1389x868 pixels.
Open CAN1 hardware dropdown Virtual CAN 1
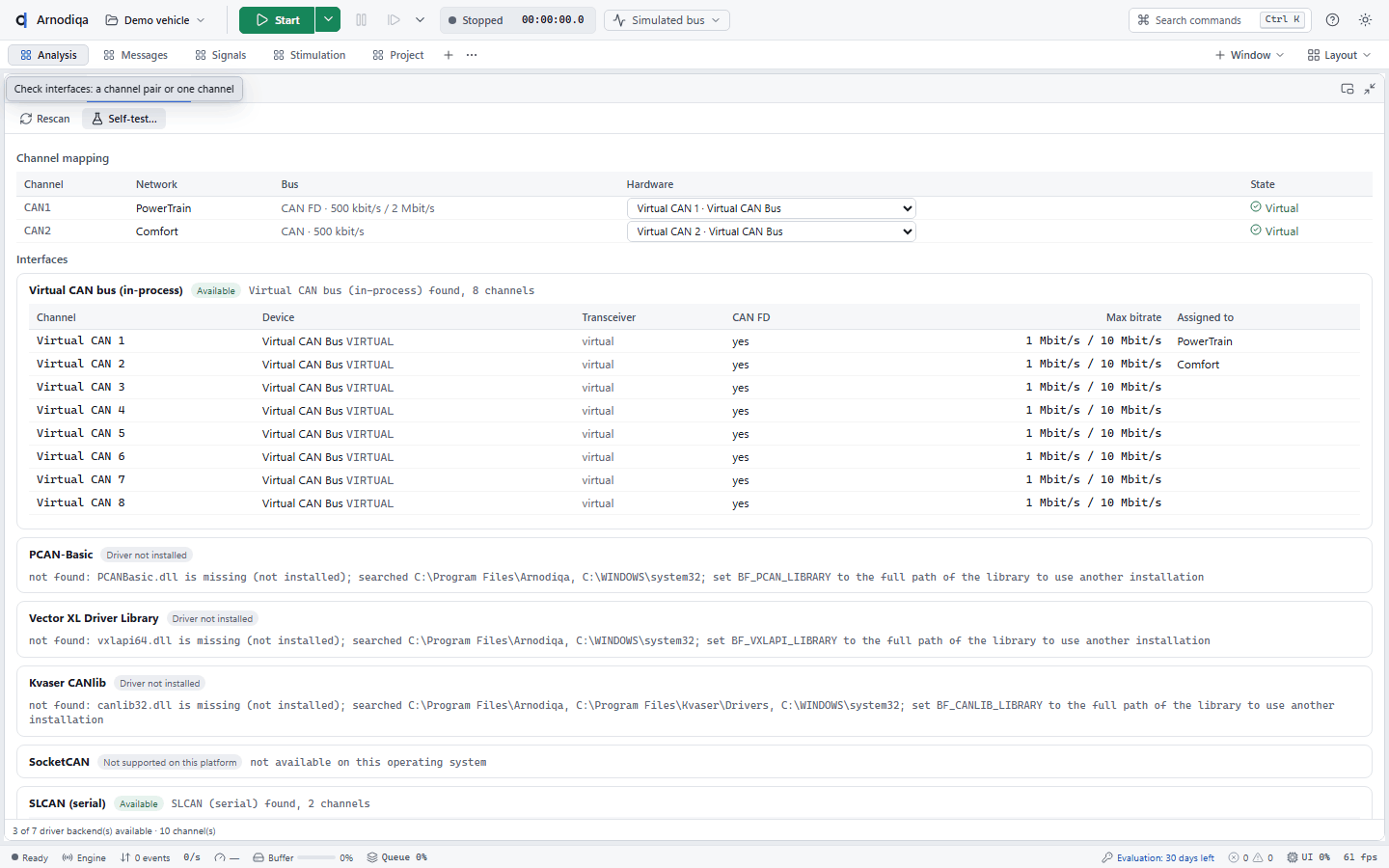tap(771, 208)
